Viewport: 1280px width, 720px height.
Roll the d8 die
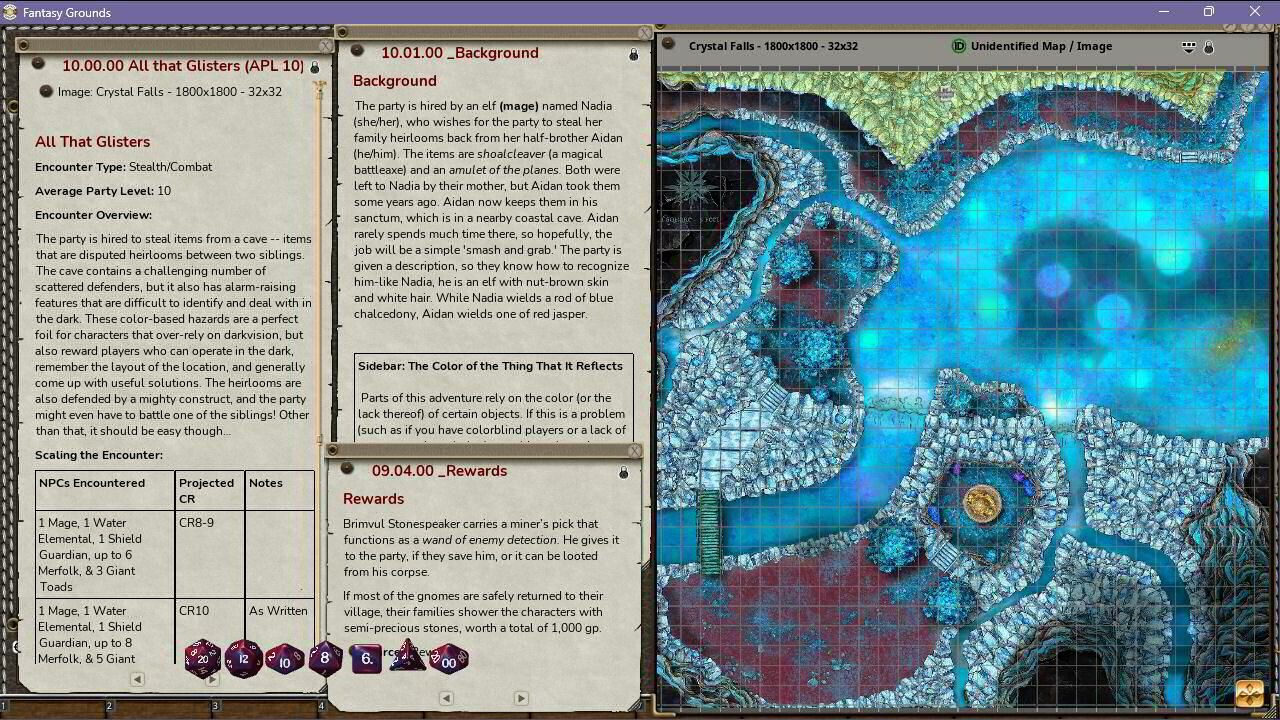[325, 657]
